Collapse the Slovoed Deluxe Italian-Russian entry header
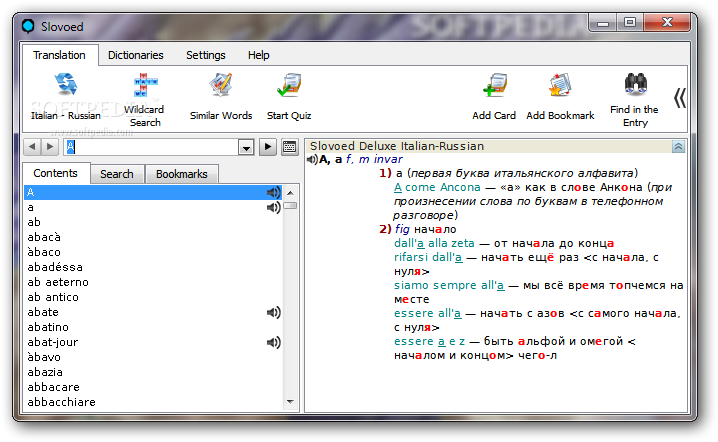The image size is (718, 442). pyautogui.click(x=678, y=147)
